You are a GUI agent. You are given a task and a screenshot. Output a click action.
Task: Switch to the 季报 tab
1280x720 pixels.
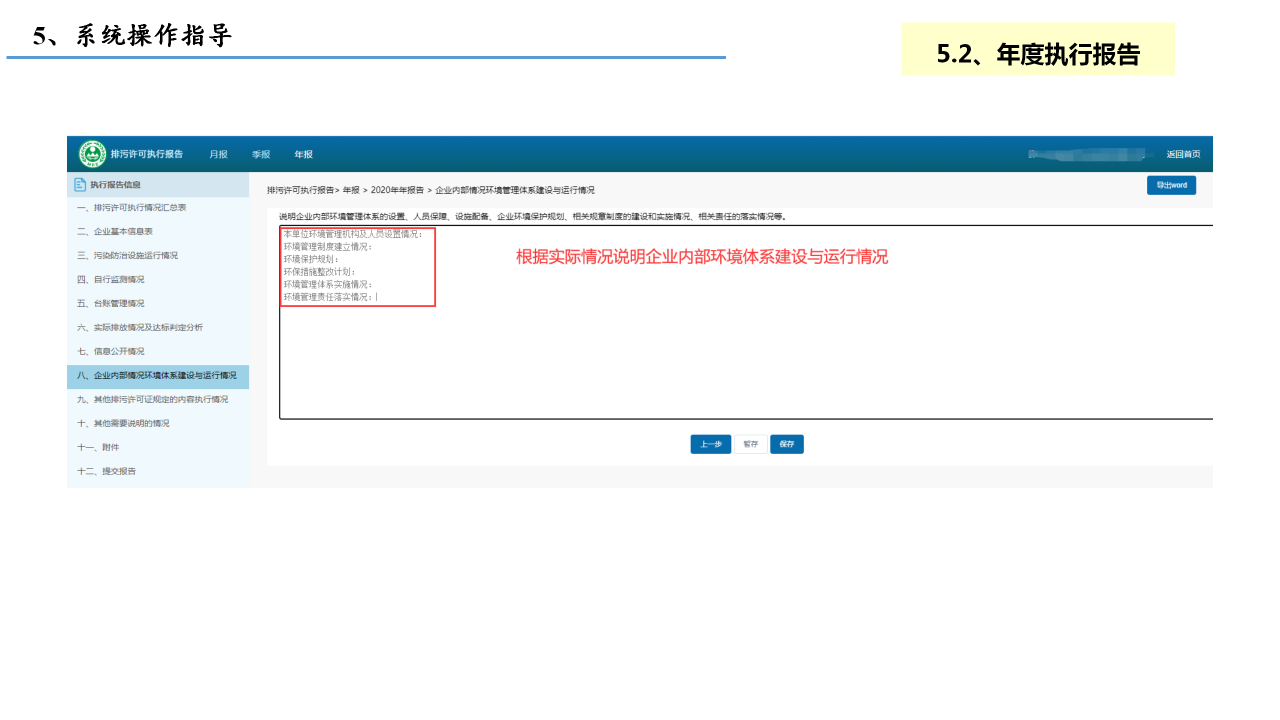point(261,155)
